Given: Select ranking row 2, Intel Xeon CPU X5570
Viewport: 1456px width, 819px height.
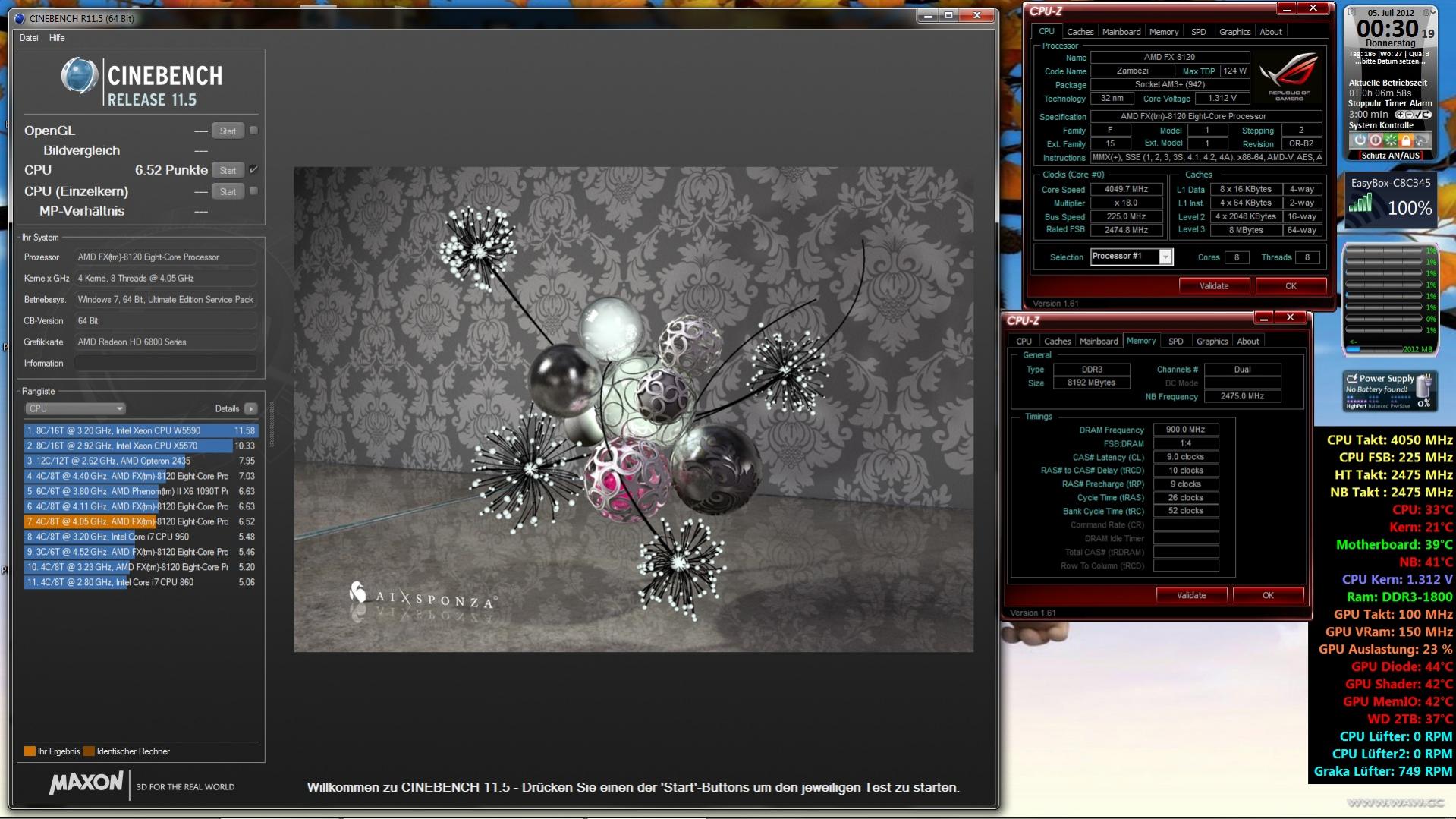Looking at the screenshot, I should (141, 446).
